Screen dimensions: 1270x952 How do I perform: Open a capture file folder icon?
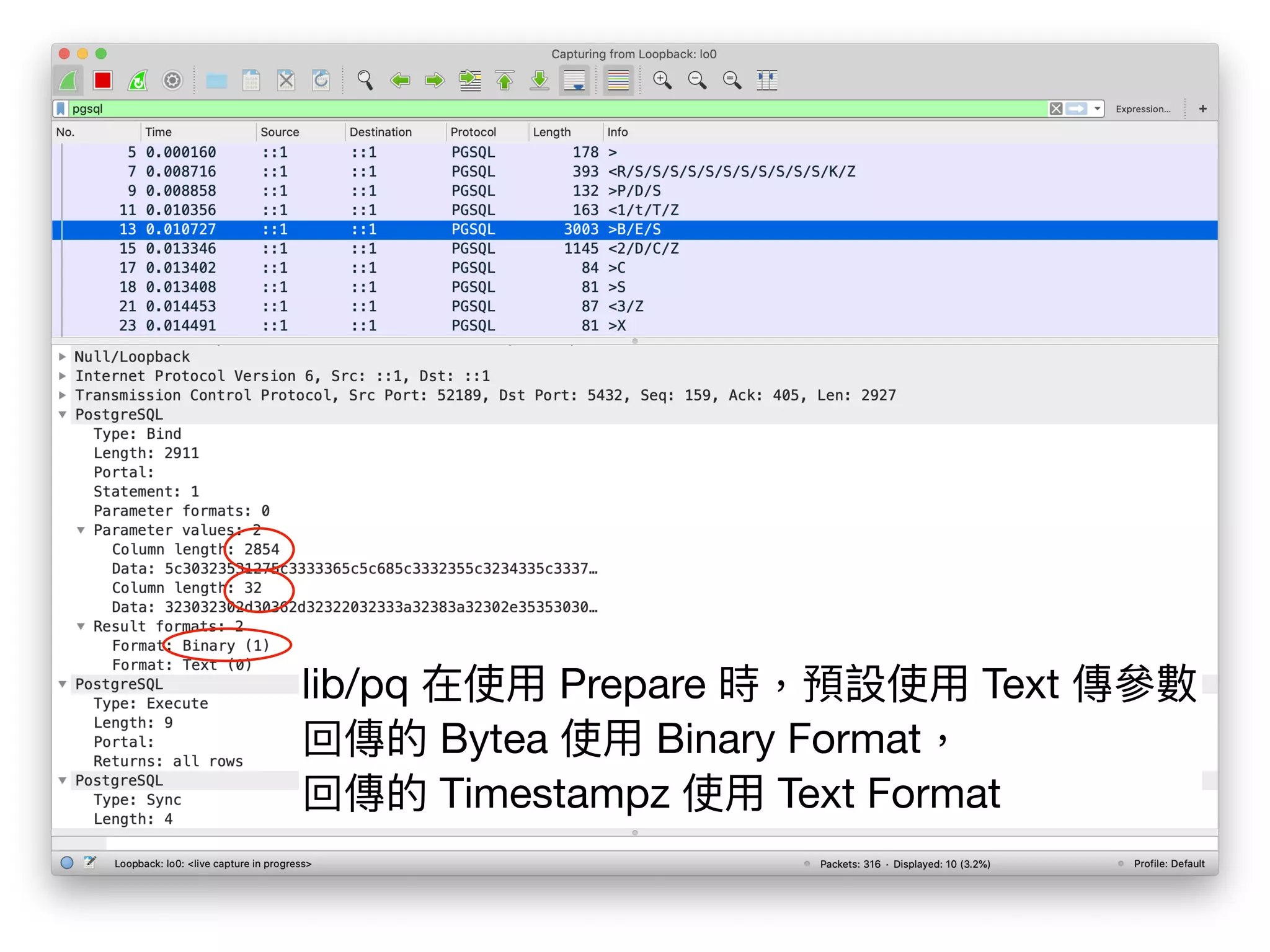pos(216,81)
